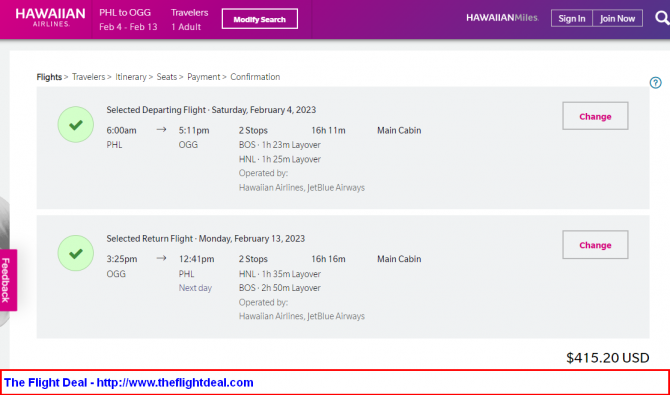The width and height of the screenshot is (670, 395).
Task: Click BOS 2h 50m Layover text
Action: click(x=279, y=288)
